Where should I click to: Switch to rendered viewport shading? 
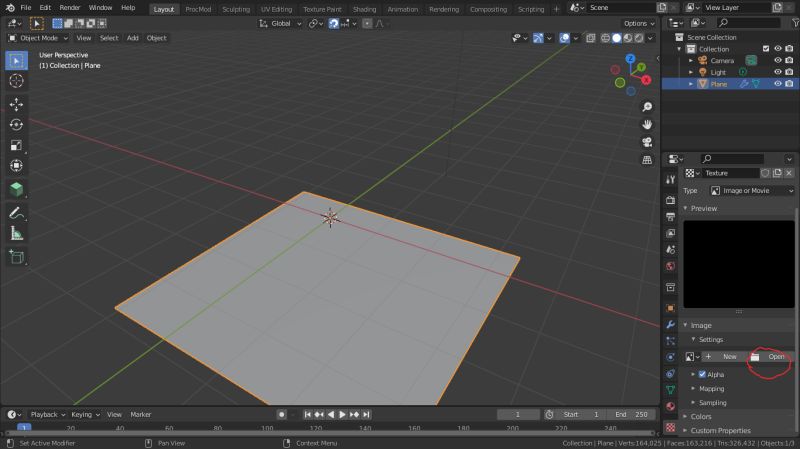pyautogui.click(x=639, y=38)
